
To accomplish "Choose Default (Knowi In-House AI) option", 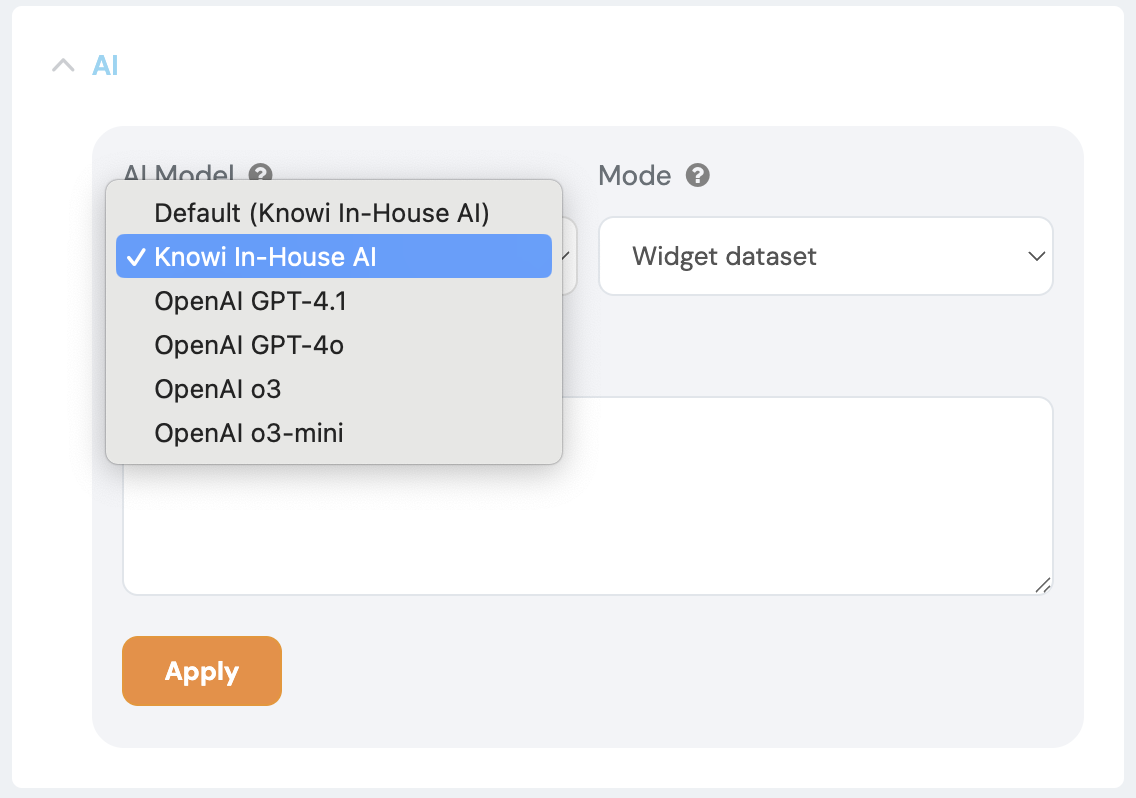I will click(x=321, y=213).
